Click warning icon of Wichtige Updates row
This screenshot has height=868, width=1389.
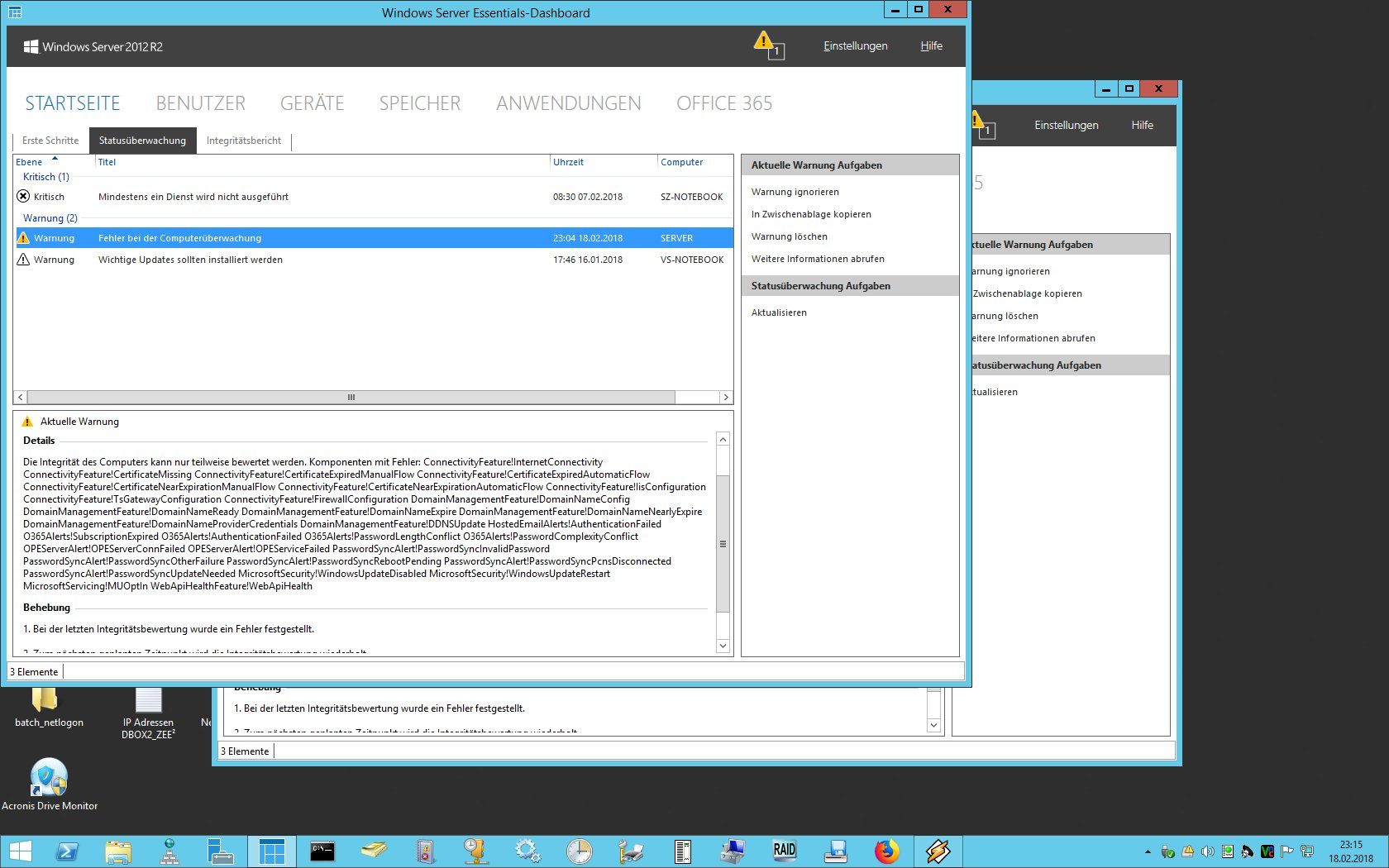pyautogui.click(x=23, y=260)
